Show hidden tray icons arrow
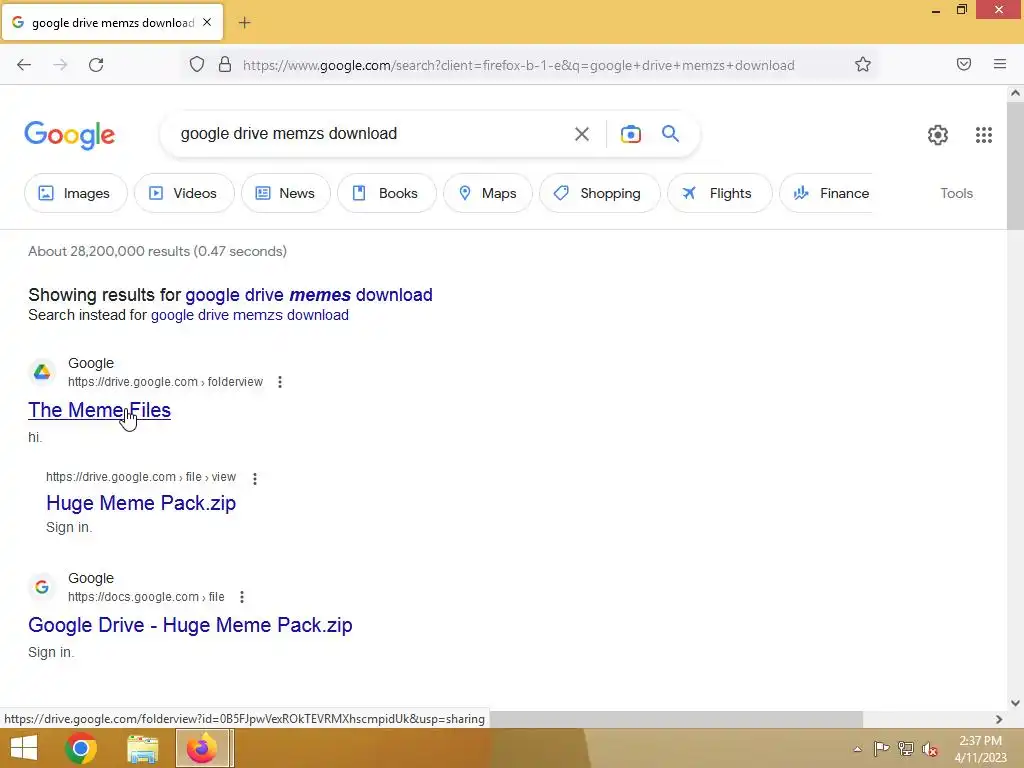1024x768 pixels. tap(857, 749)
